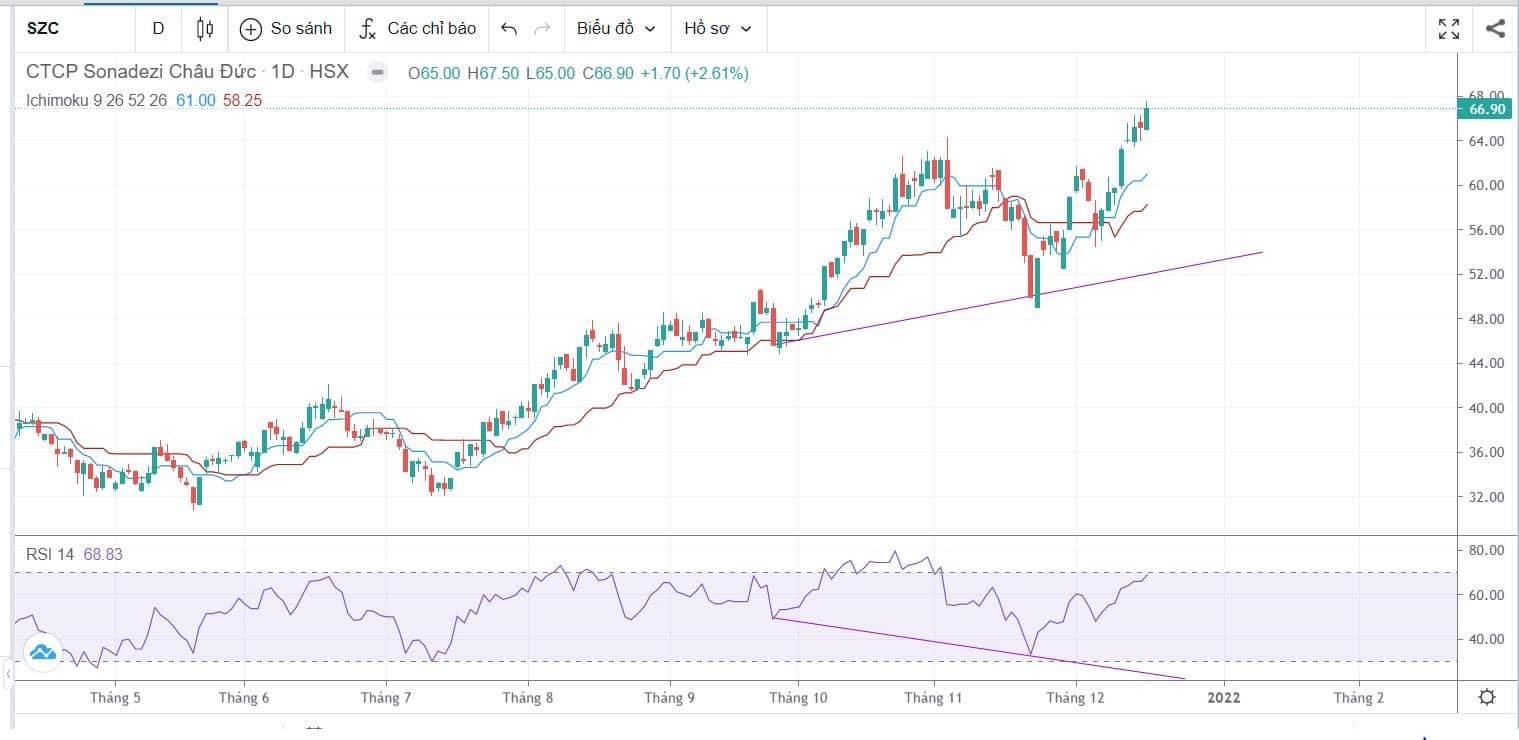Open chart settings with the gear icon
The image size is (1519, 740).
pyautogui.click(x=1487, y=697)
